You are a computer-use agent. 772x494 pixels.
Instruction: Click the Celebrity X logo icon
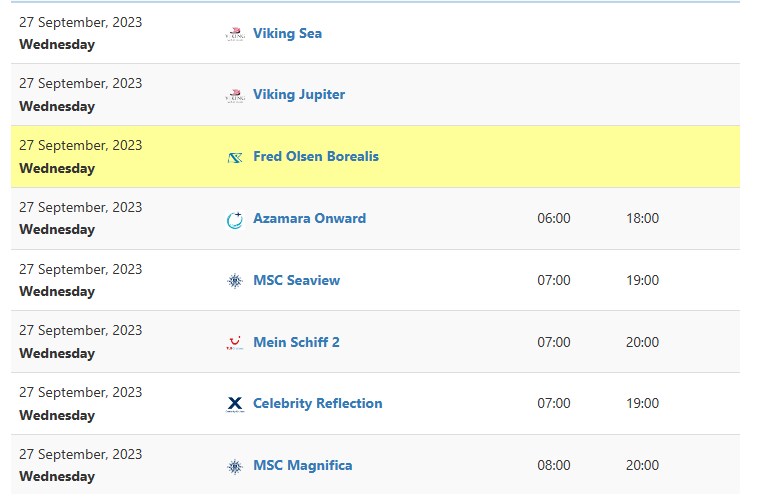(235, 404)
